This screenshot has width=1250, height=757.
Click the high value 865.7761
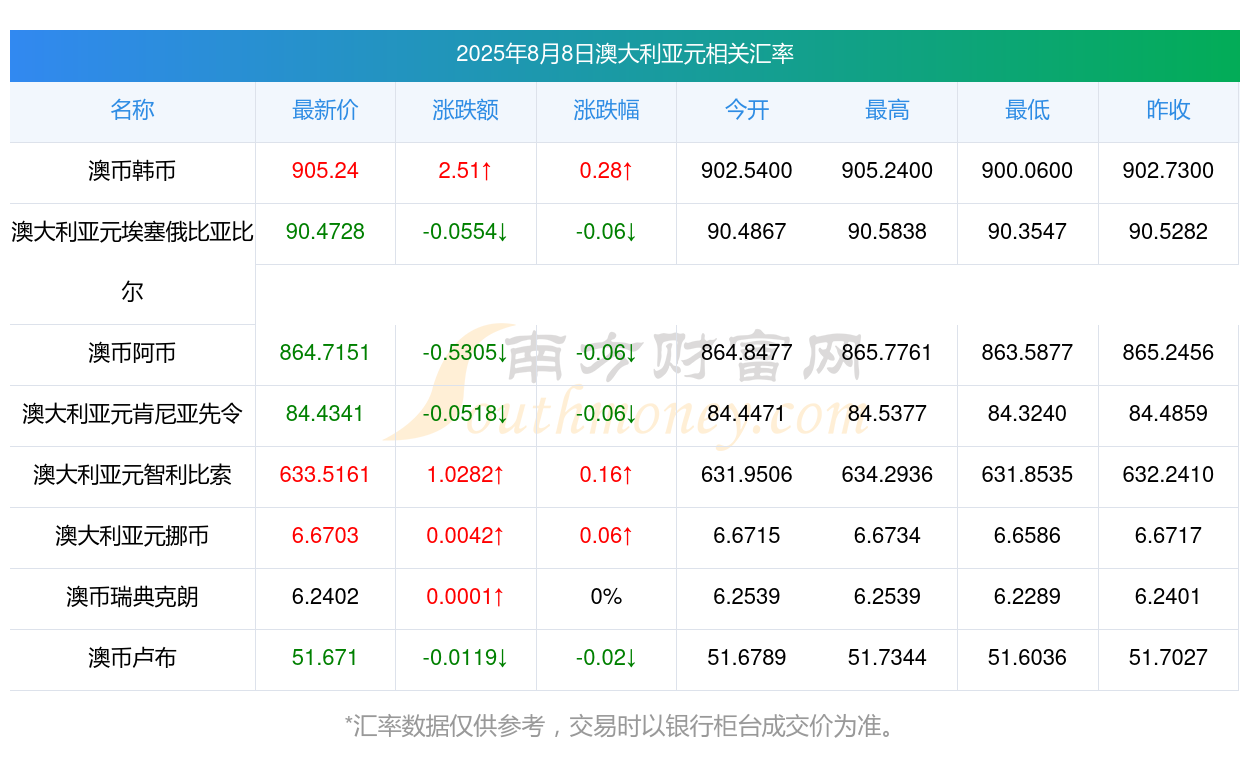click(887, 353)
